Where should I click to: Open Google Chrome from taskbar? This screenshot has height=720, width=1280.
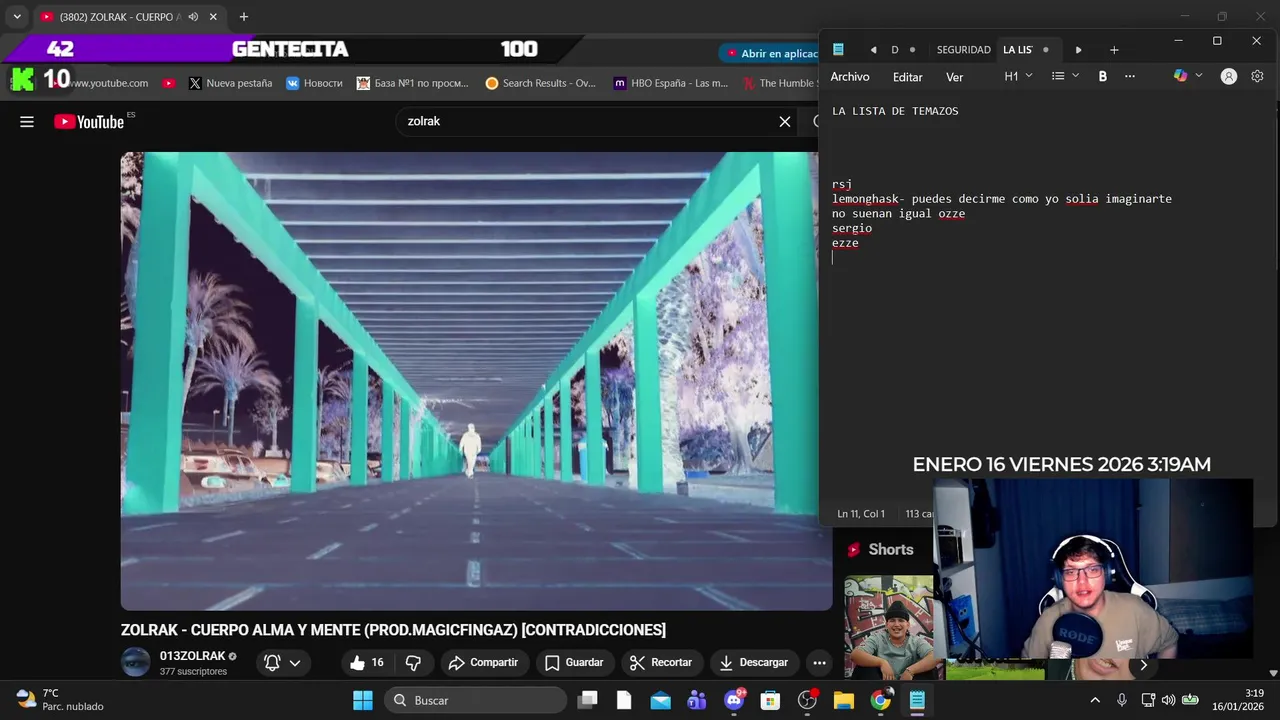(x=880, y=700)
